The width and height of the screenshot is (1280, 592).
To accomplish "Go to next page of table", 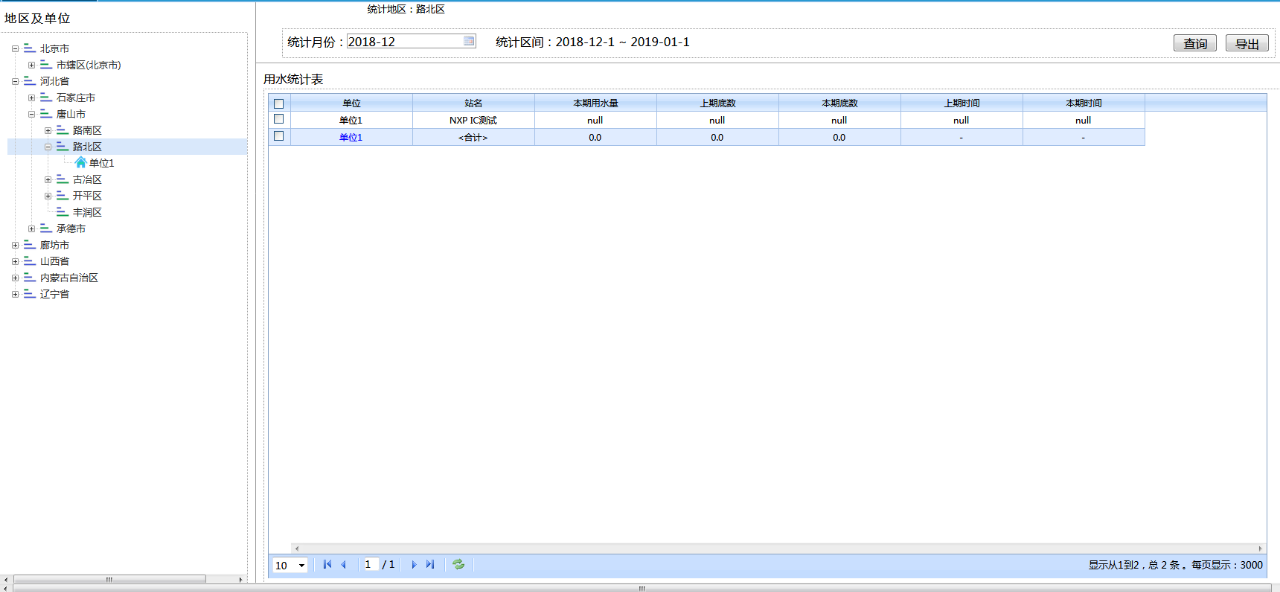I will pos(414,565).
